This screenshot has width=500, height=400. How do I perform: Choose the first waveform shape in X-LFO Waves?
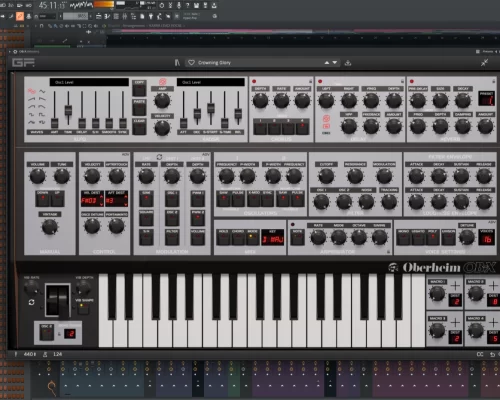click(x=32, y=91)
